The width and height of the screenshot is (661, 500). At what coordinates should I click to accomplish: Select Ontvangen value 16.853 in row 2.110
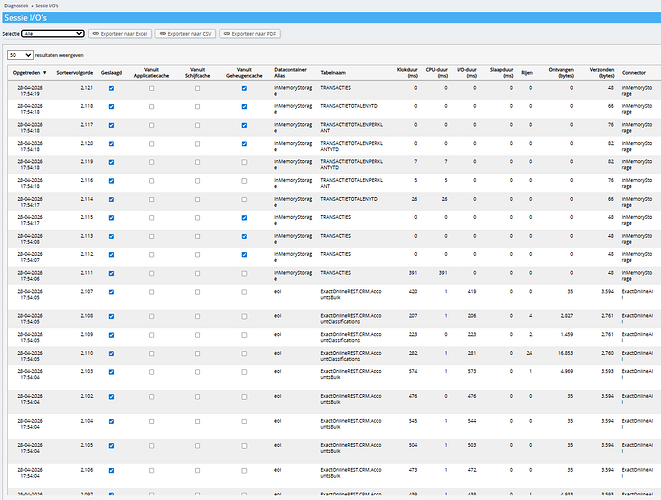pyautogui.click(x=566, y=353)
